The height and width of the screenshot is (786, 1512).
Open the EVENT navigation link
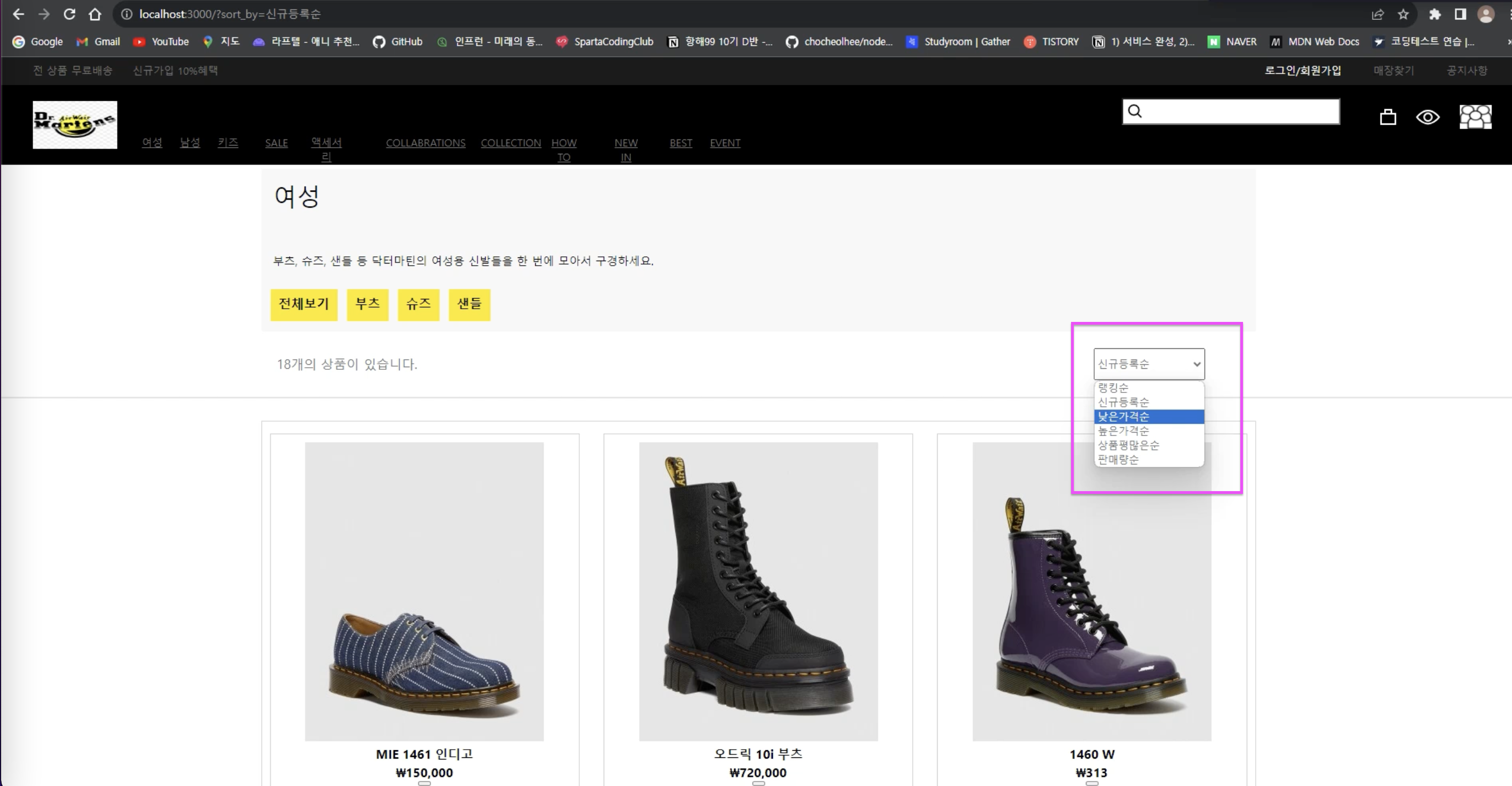[x=725, y=143]
